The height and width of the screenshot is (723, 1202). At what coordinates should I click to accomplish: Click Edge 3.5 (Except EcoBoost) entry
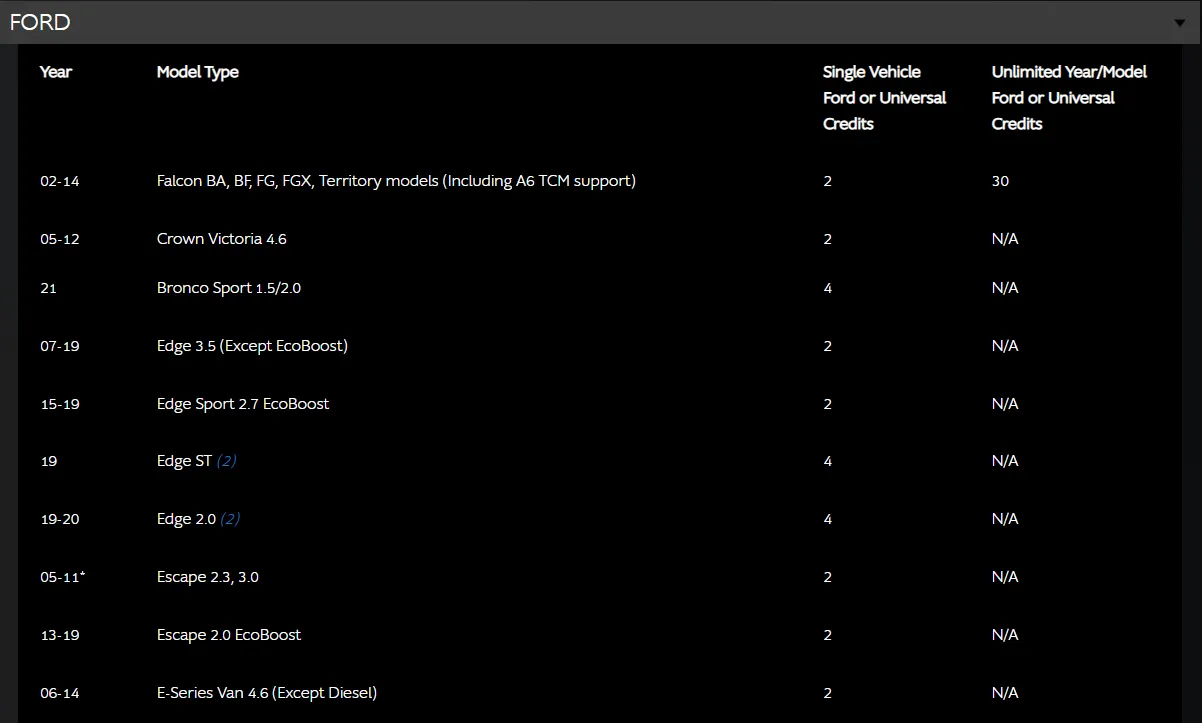(252, 346)
